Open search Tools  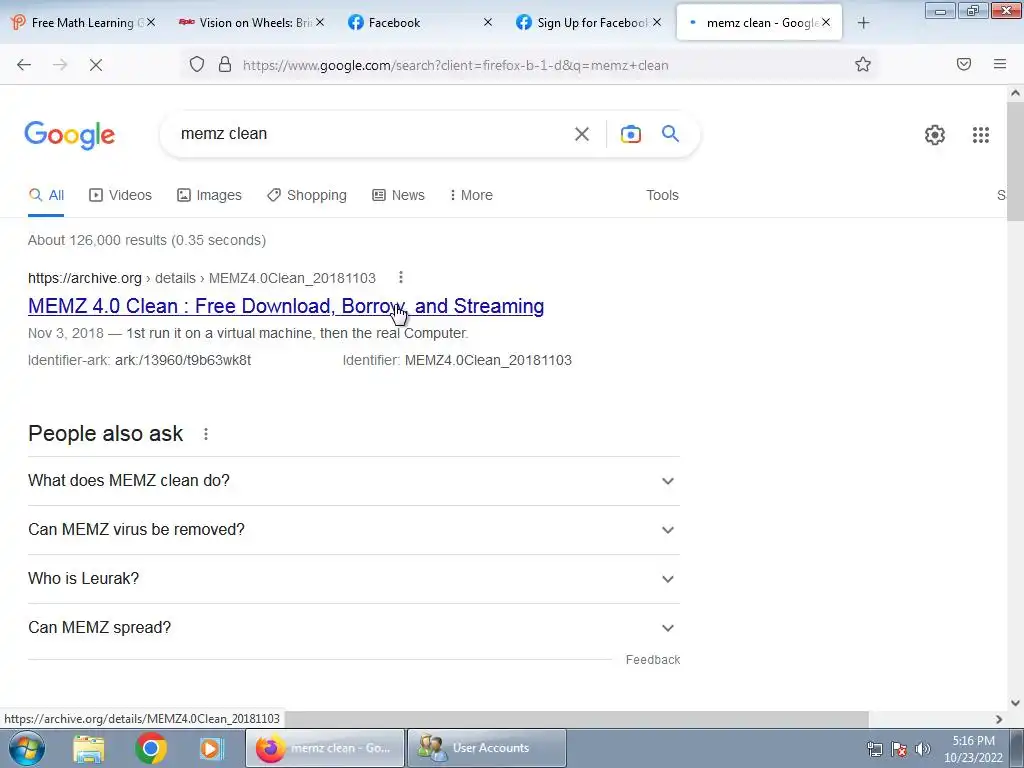[x=662, y=195]
